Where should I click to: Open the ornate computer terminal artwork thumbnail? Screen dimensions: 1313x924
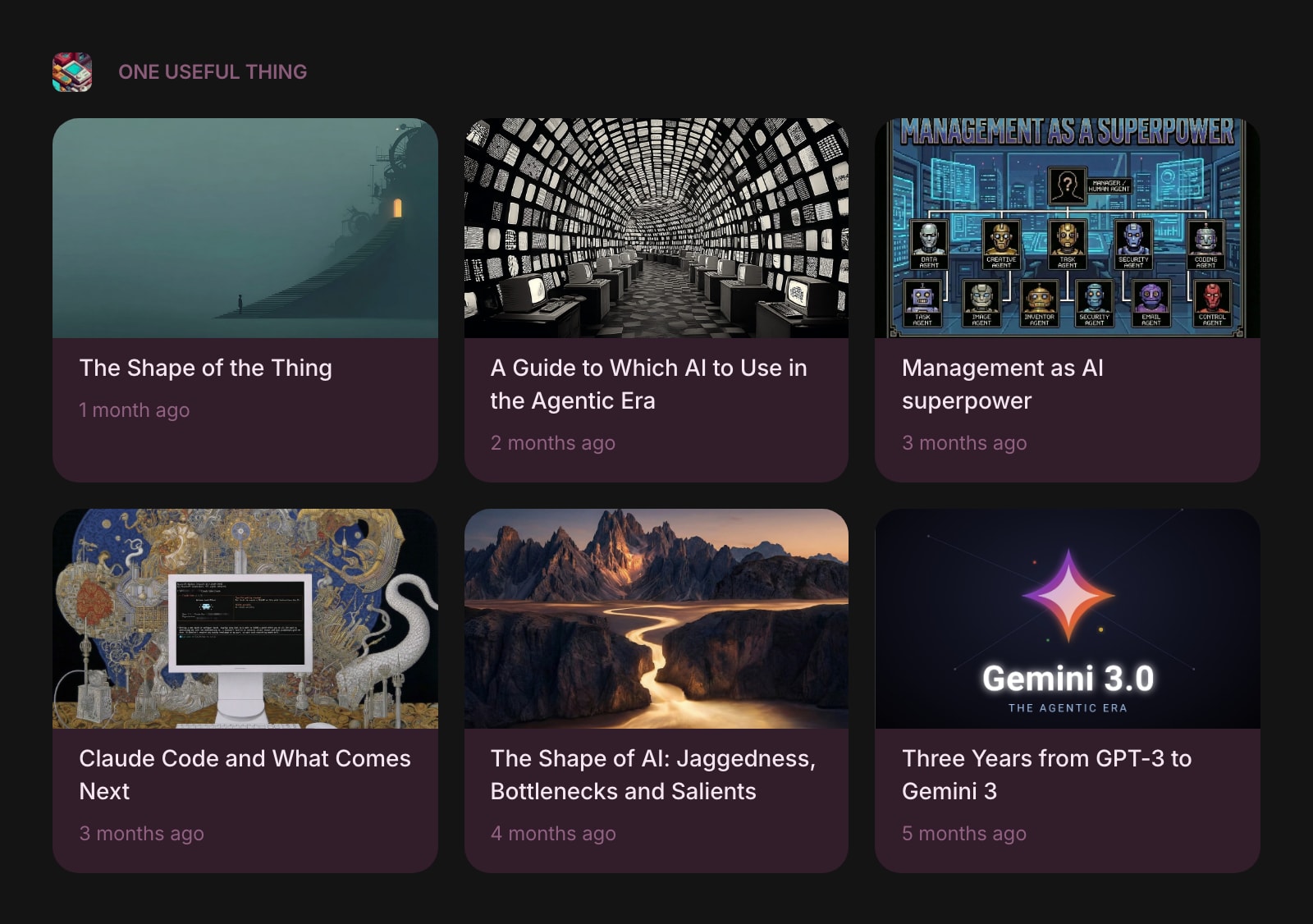(x=245, y=619)
